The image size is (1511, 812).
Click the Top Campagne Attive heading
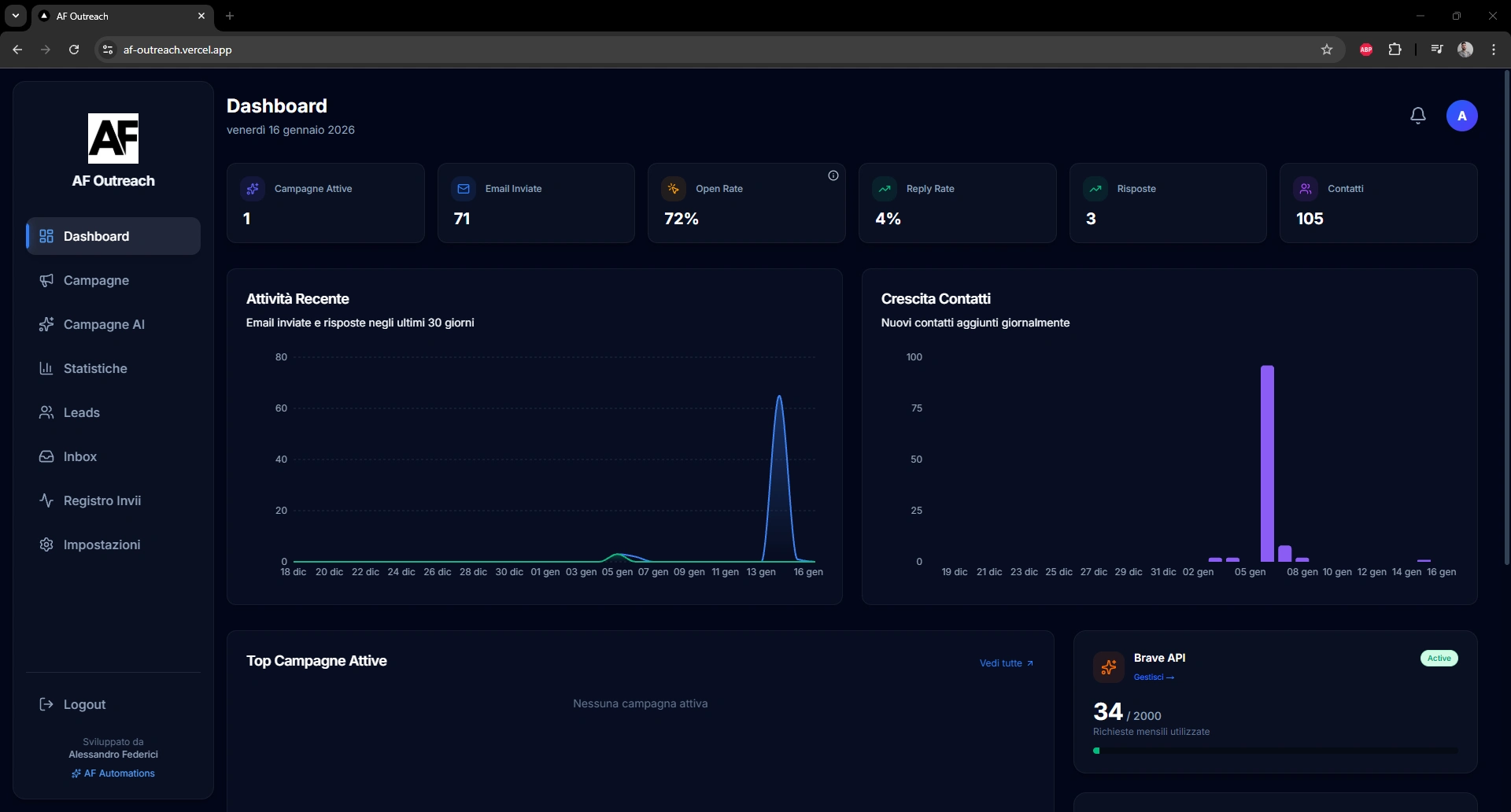click(316, 661)
